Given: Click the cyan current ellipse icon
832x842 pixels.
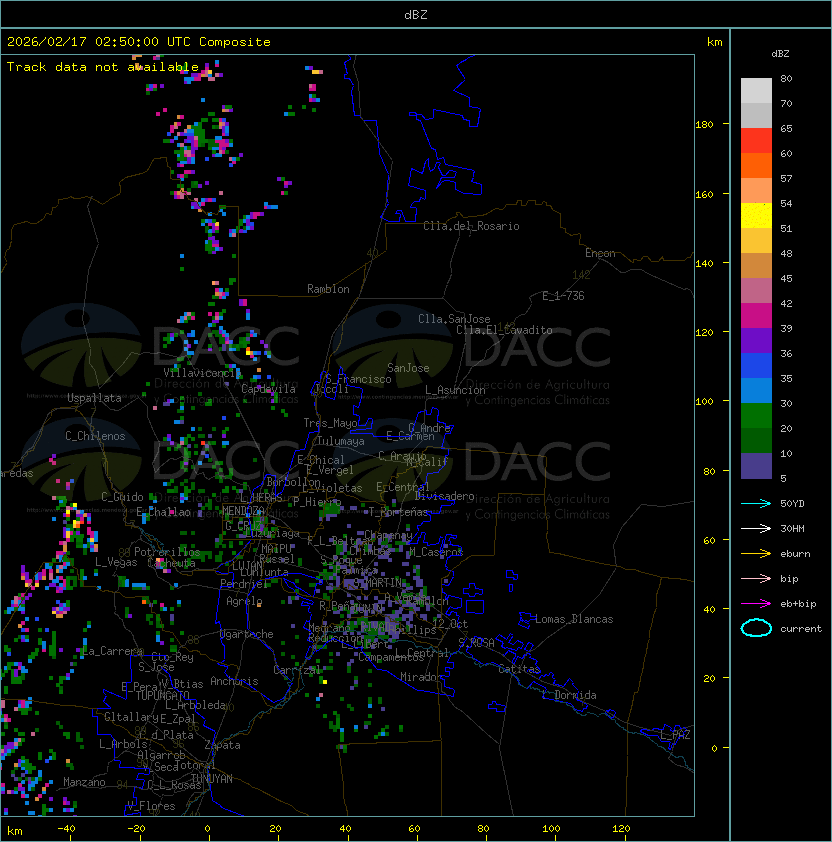Looking at the screenshot, I should [x=757, y=628].
